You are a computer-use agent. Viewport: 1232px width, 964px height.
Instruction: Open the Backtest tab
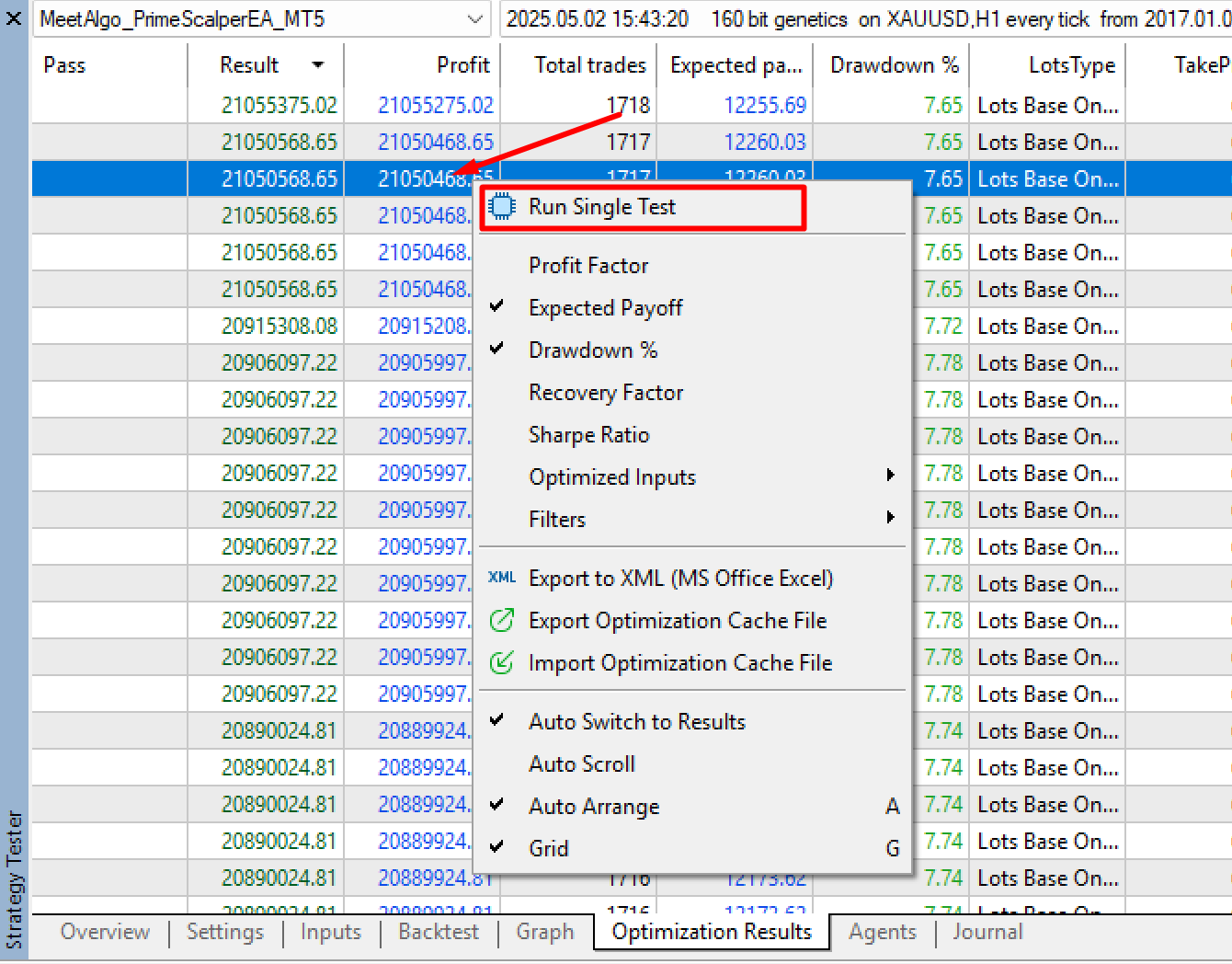[439, 932]
